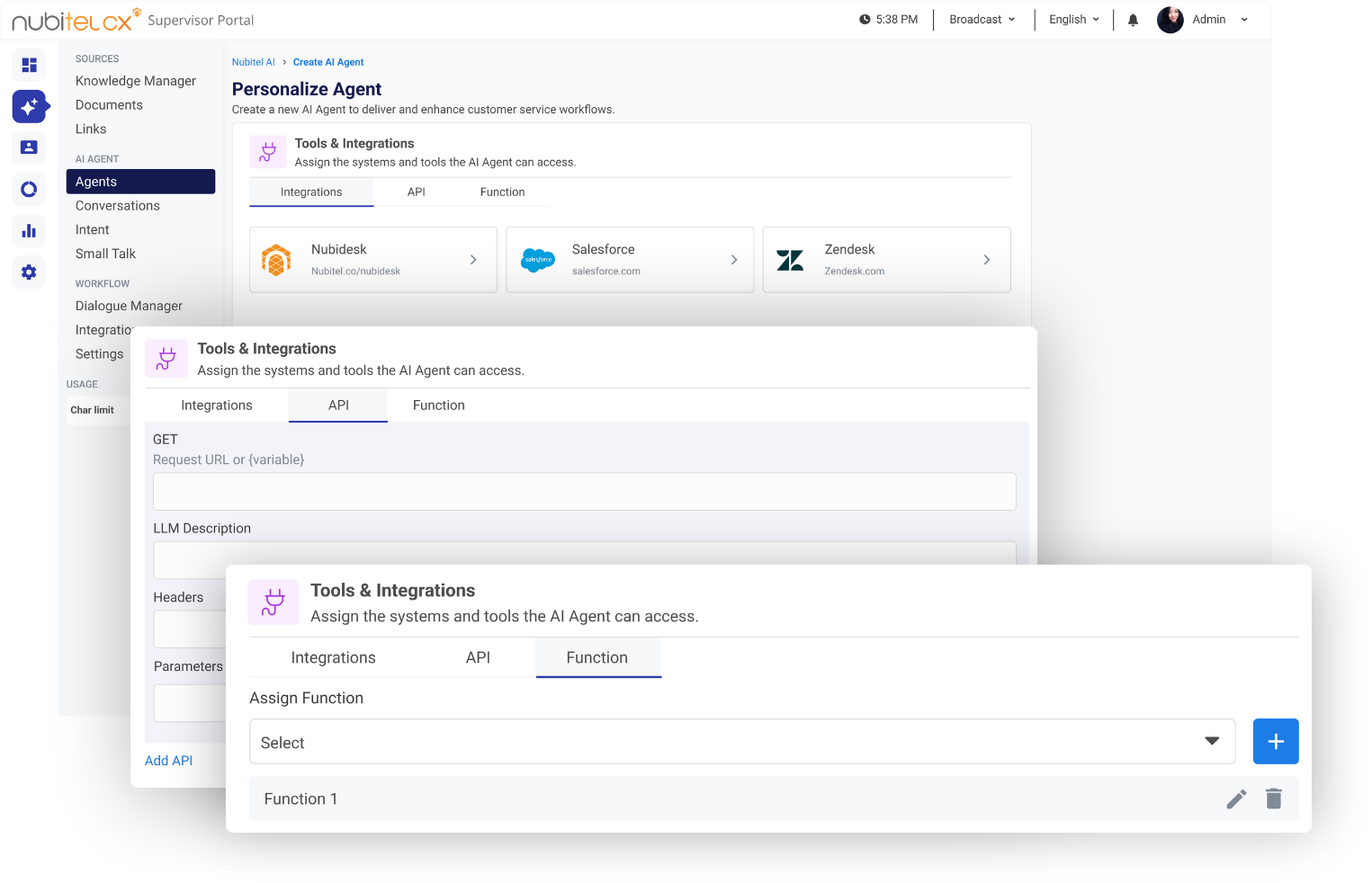Select Function tab in top panel
This screenshot has width=1372, height=883.
pyautogui.click(x=502, y=192)
